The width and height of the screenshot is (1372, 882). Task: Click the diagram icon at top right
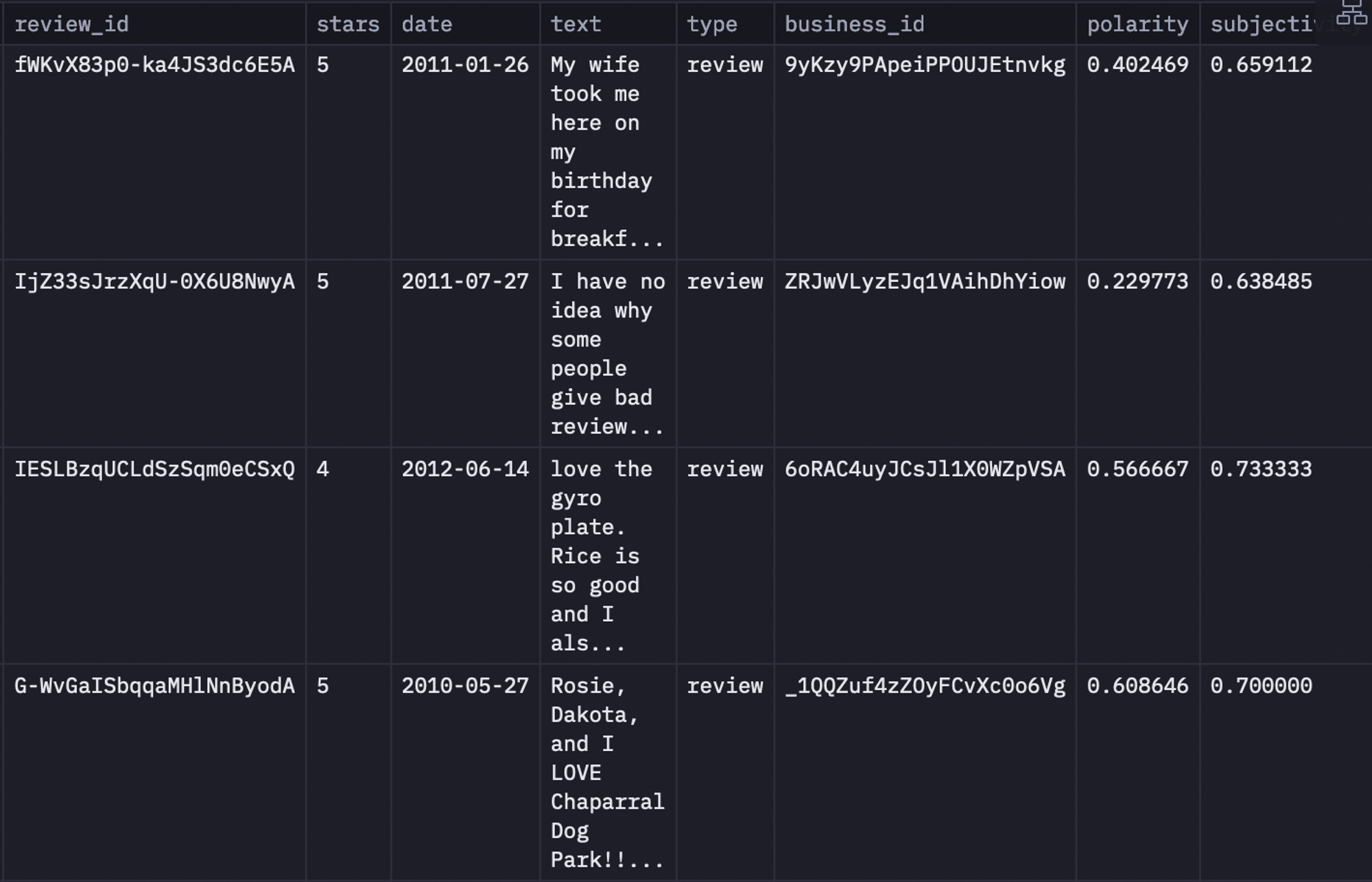[x=1351, y=13]
